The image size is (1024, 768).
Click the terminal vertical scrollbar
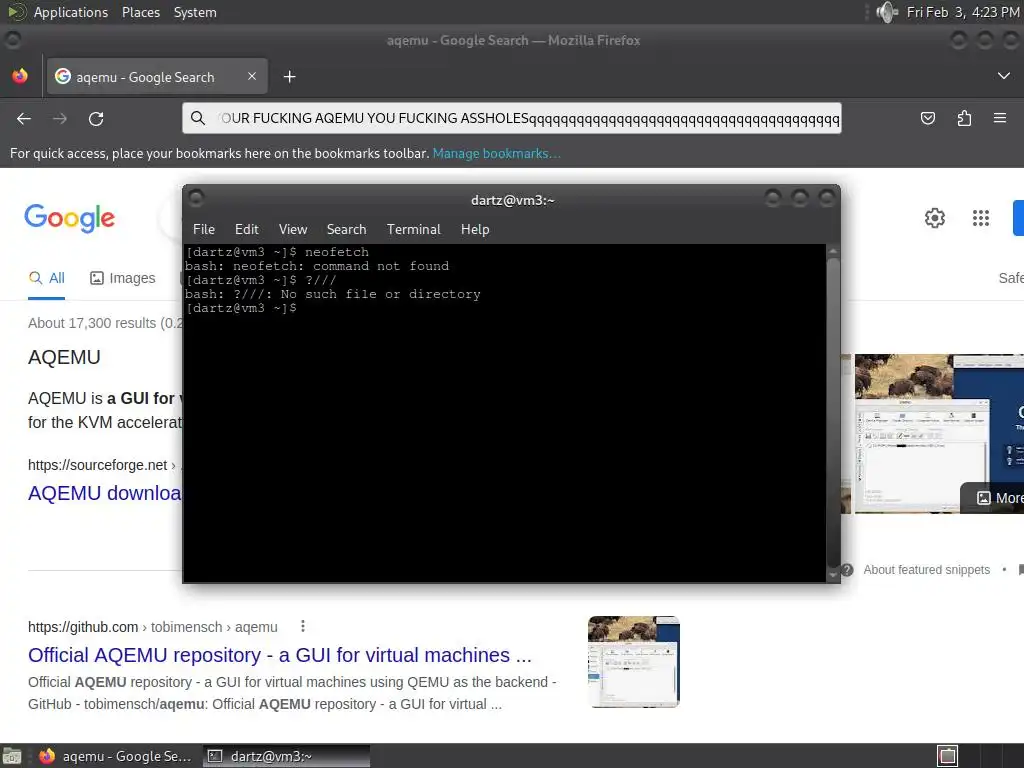[x=833, y=413]
